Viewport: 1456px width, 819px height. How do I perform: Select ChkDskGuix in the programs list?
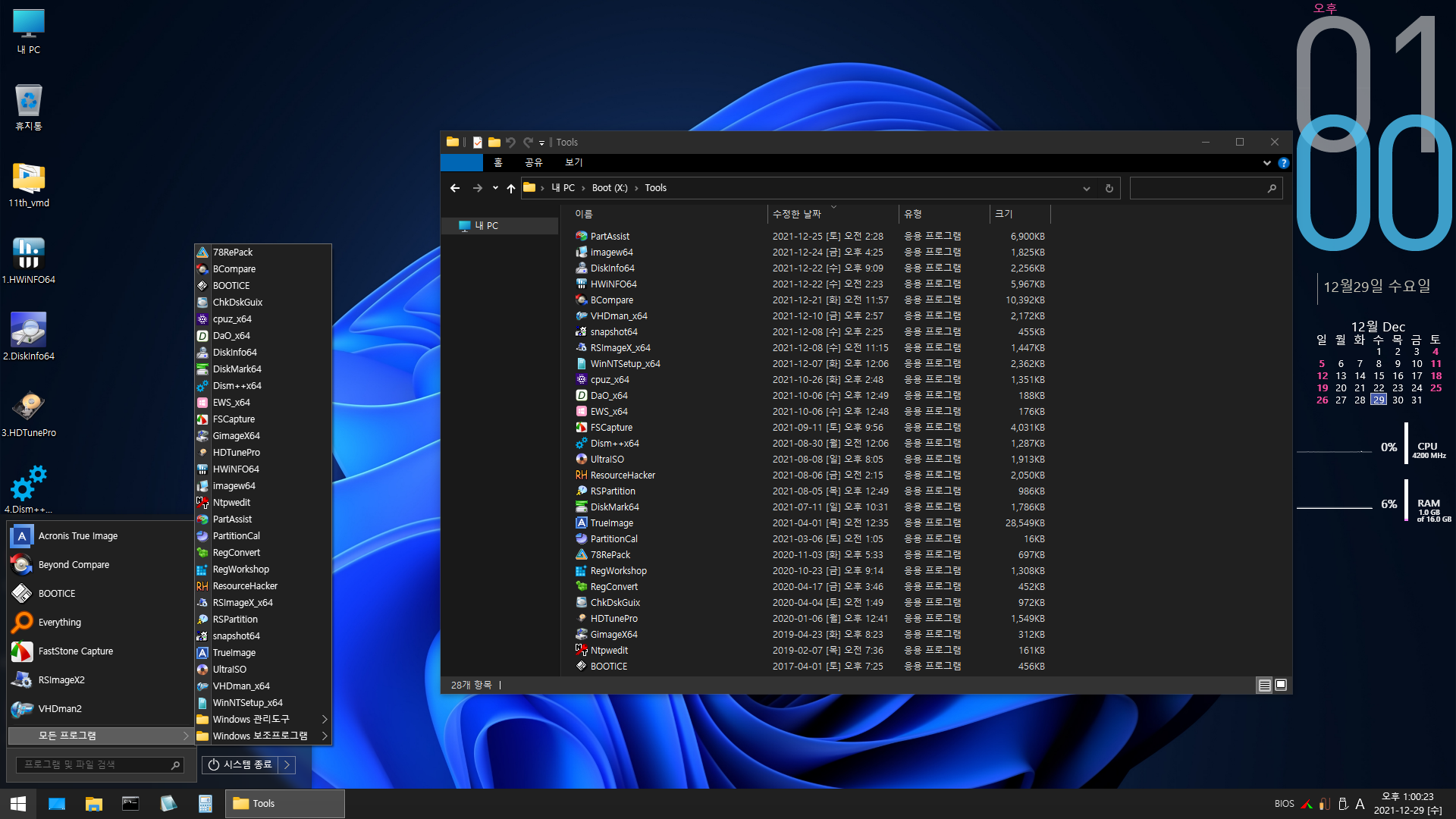coord(262,303)
